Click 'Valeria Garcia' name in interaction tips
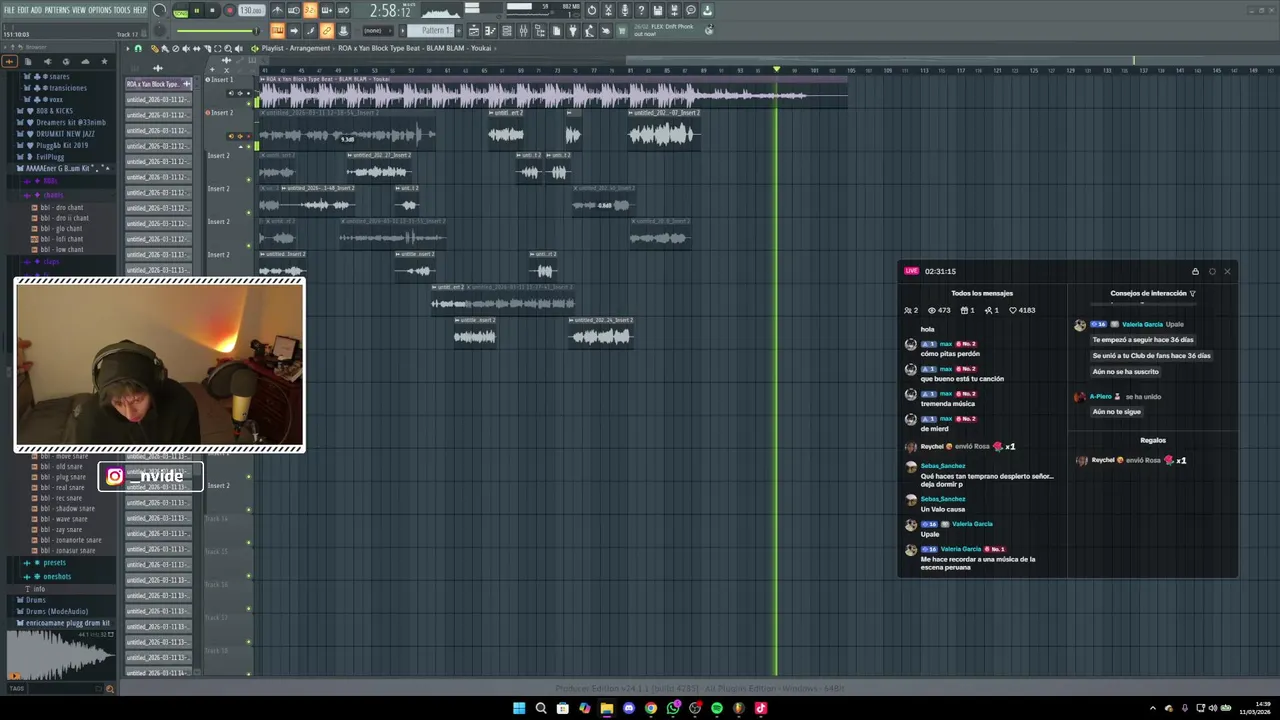This screenshot has height=720, width=1280. tap(1142, 324)
